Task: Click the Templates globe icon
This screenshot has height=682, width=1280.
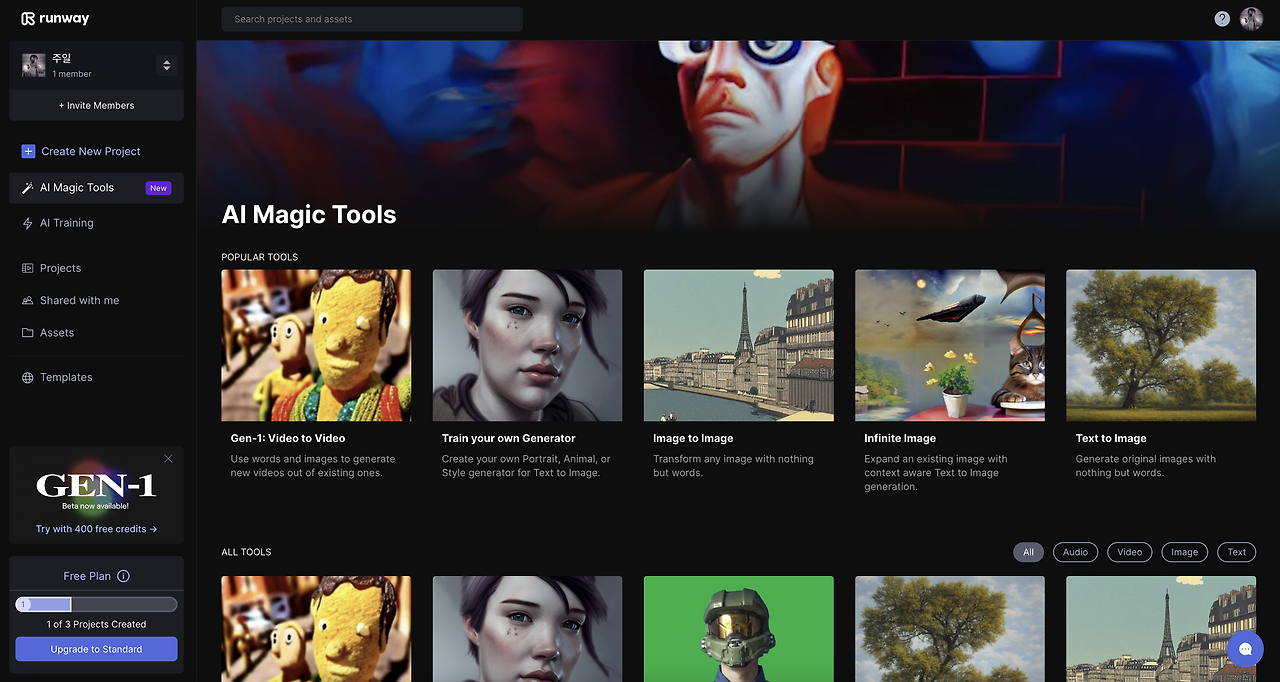Action: 28,377
